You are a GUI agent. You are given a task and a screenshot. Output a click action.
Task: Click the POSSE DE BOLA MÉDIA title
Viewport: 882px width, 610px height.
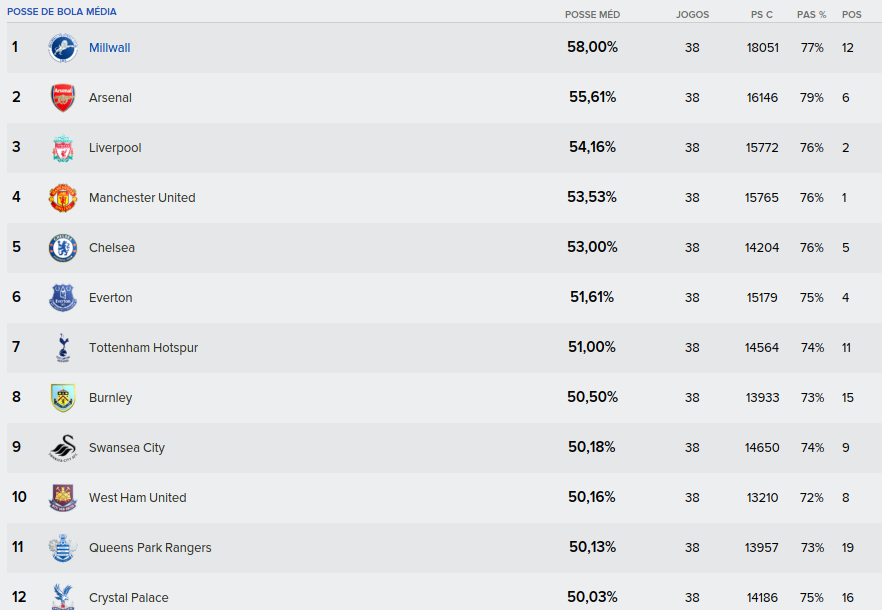coord(62,12)
